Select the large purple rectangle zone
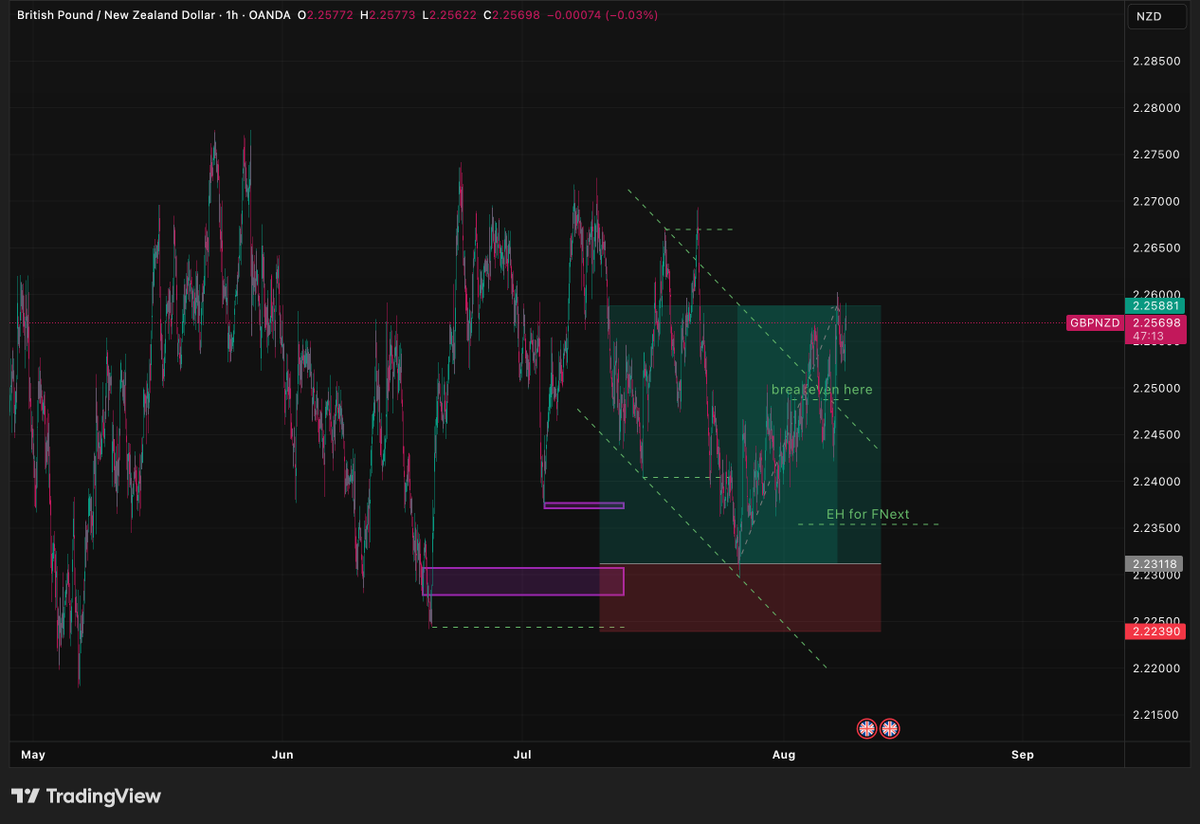 coord(523,581)
